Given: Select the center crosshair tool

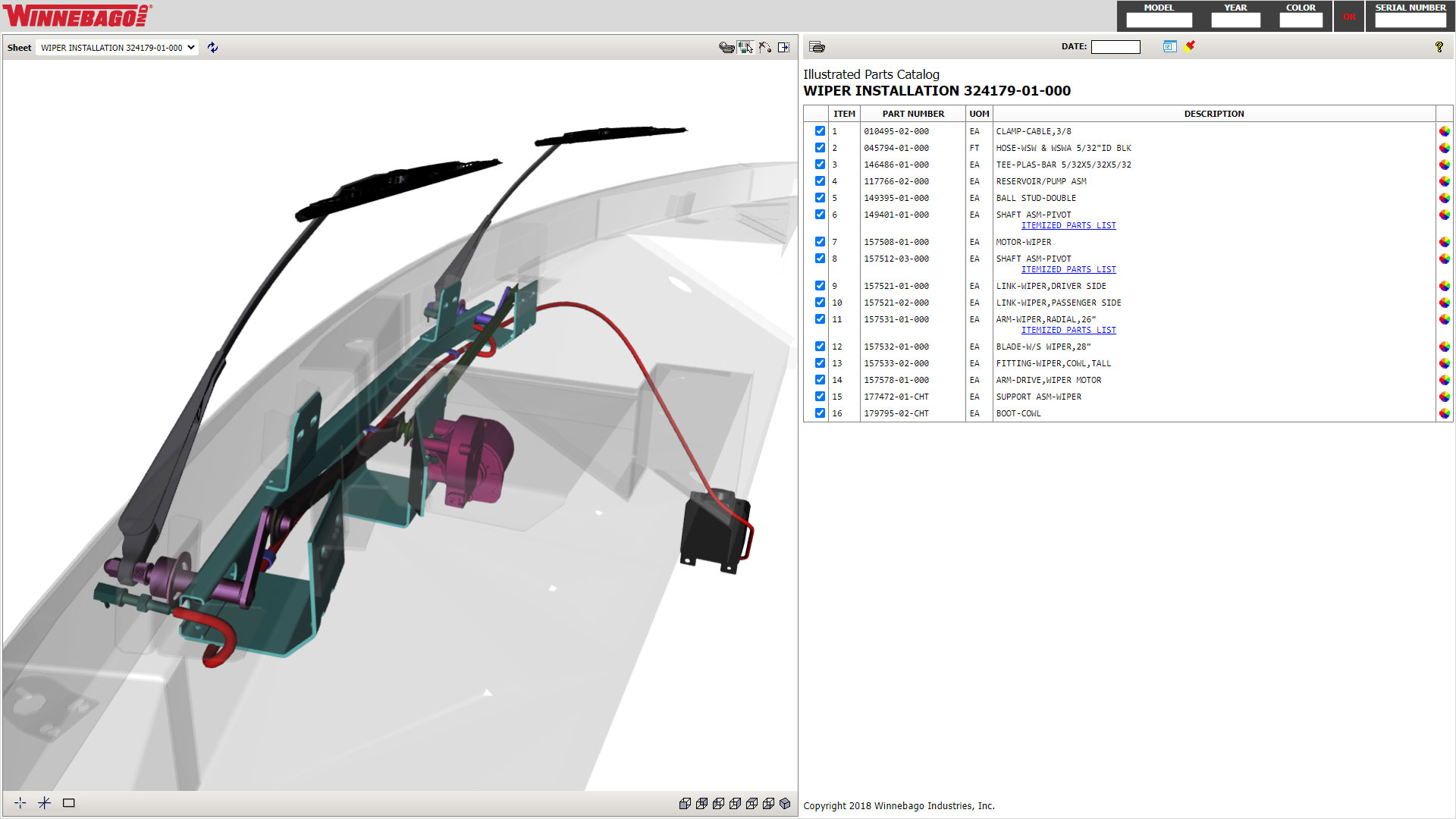Looking at the screenshot, I should coord(20,803).
